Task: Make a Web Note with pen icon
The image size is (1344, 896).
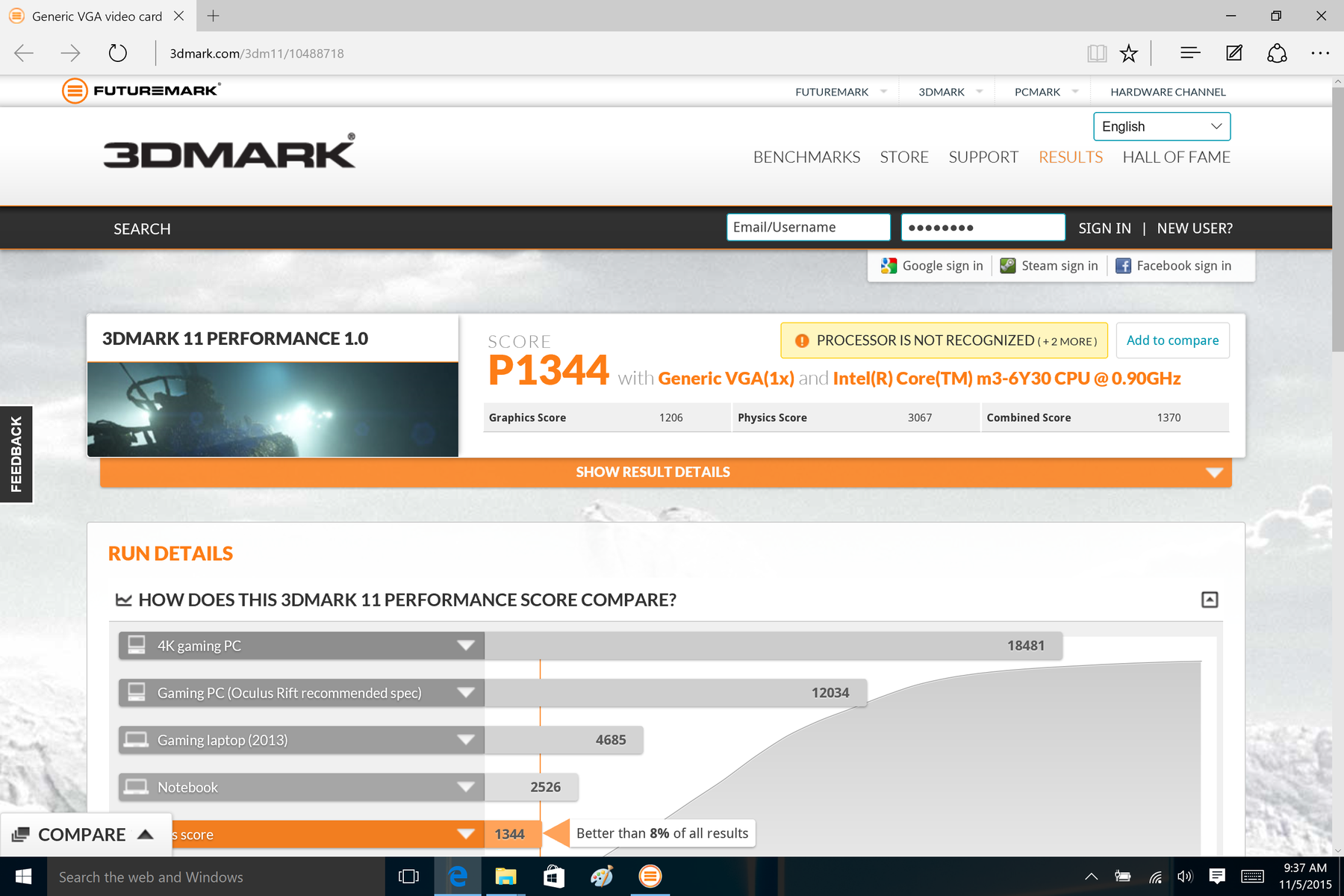Action: pyautogui.click(x=1233, y=54)
